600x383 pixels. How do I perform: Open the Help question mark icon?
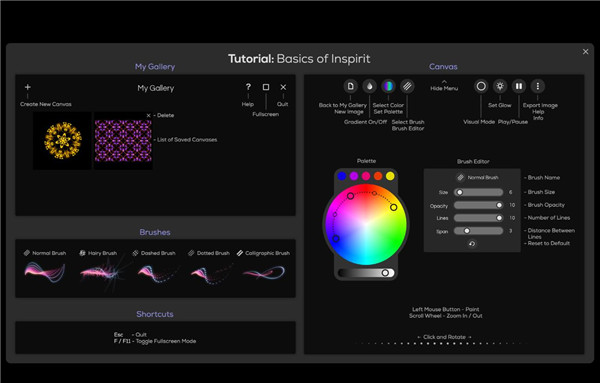click(x=248, y=87)
